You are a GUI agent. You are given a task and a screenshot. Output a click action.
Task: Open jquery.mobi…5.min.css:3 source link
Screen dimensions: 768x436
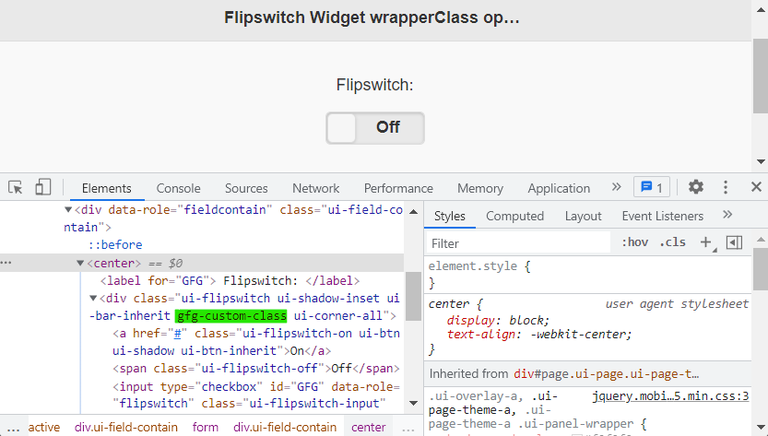click(x=671, y=396)
